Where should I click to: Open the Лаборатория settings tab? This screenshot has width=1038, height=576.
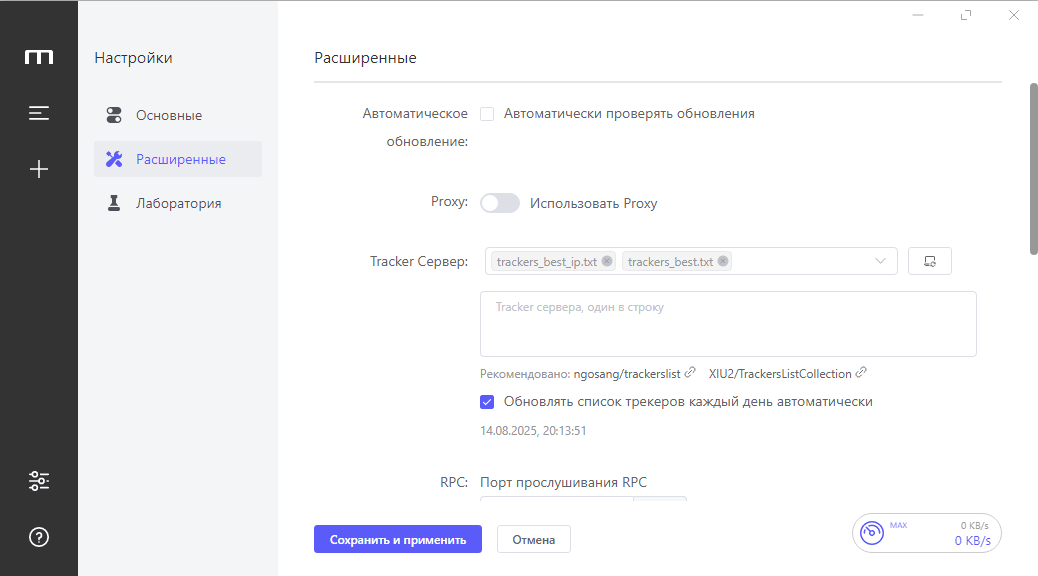tap(178, 203)
